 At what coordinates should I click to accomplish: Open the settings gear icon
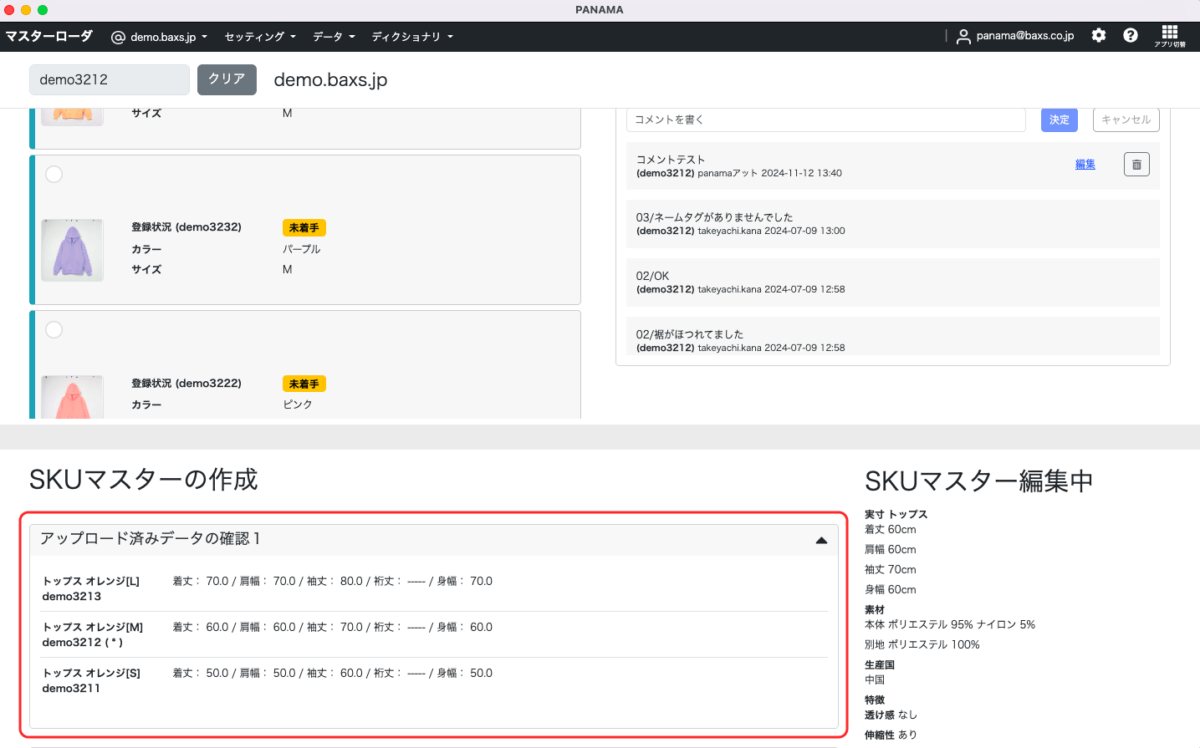click(x=1099, y=36)
